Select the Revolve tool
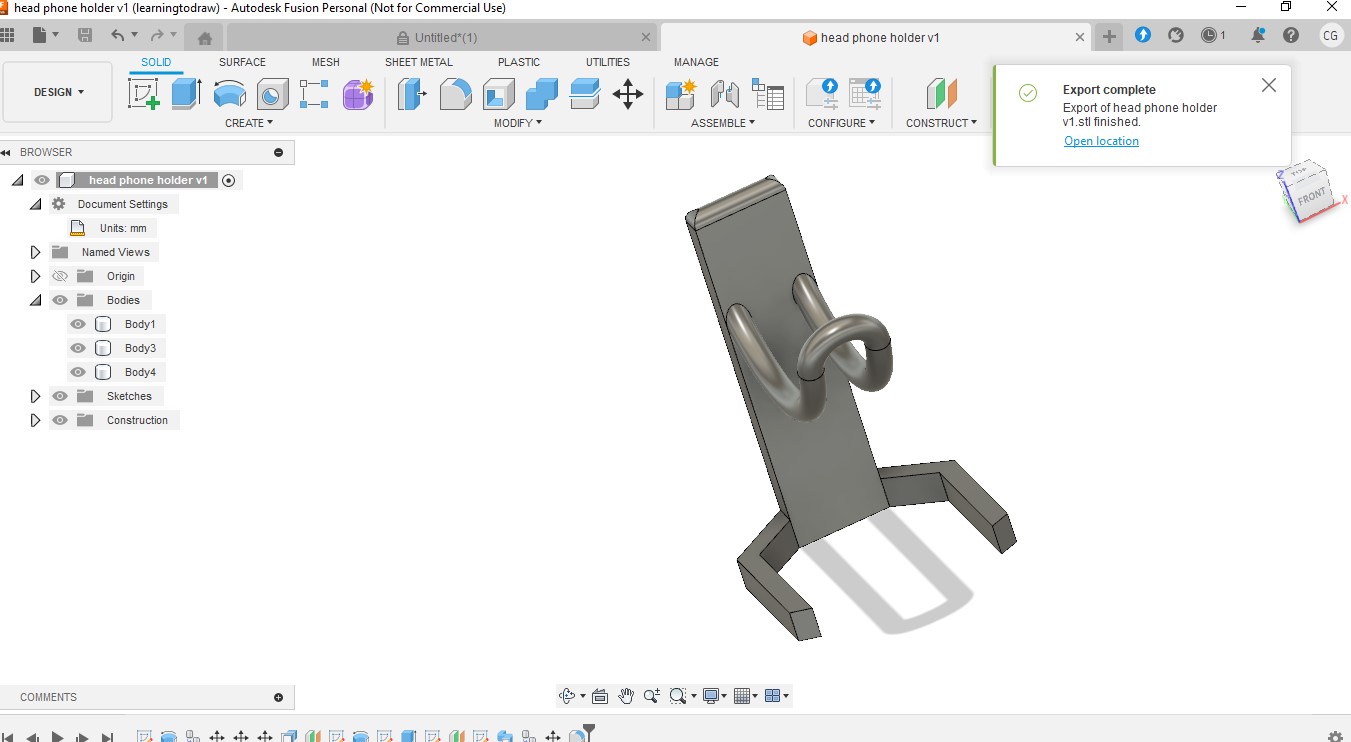Viewport: 1351px width, 742px height. coord(230,94)
